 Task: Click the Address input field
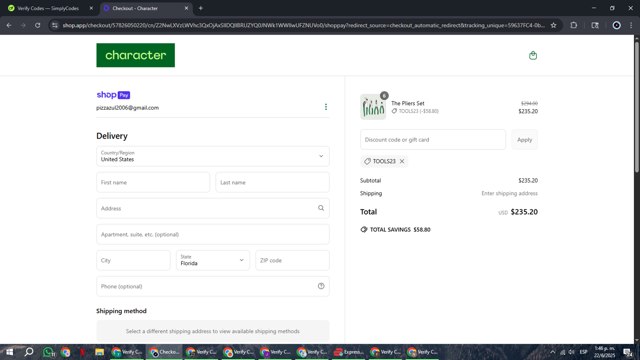click(x=213, y=208)
